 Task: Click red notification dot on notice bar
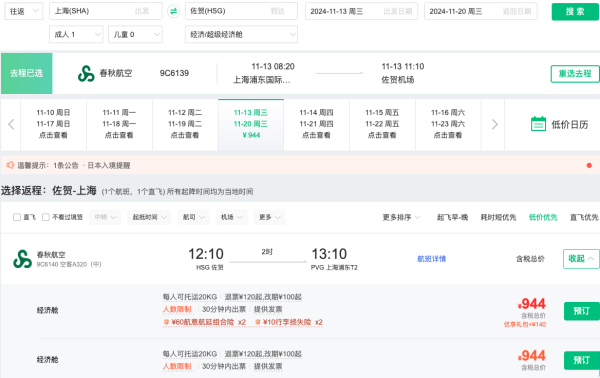[x=589, y=165]
